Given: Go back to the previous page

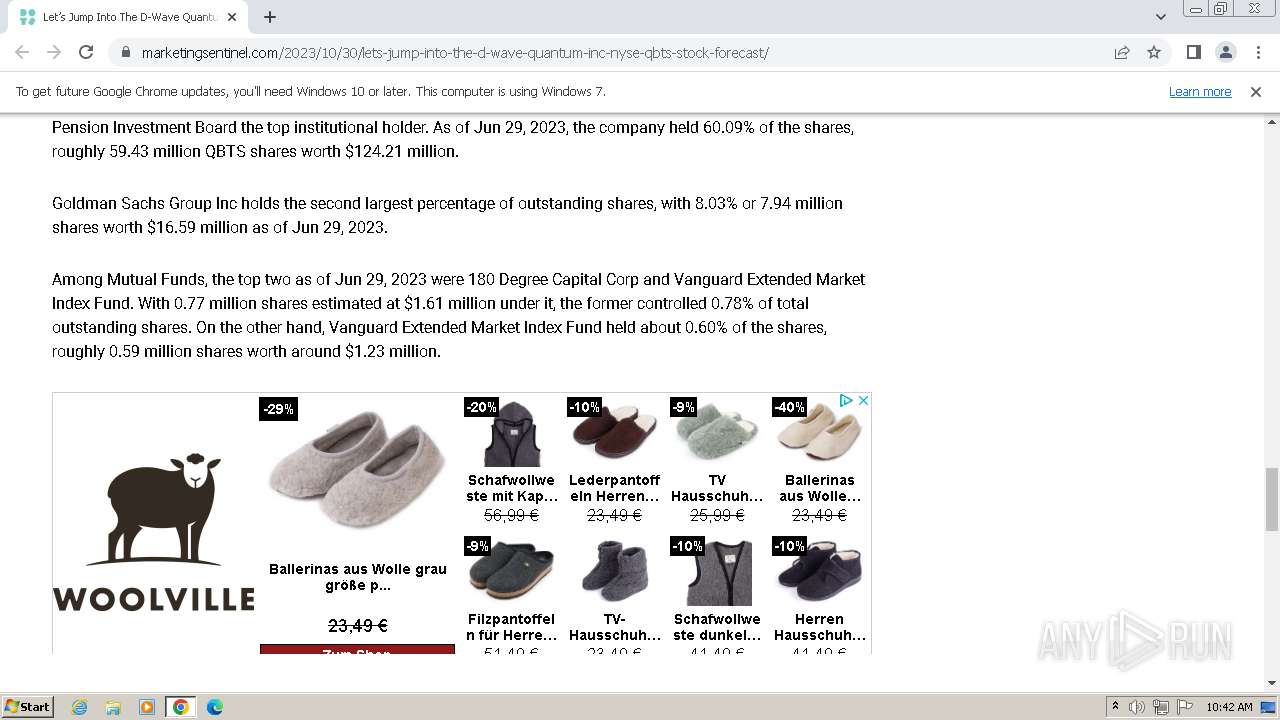Looking at the screenshot, I should pyautogui.click(x=22, y=52).
